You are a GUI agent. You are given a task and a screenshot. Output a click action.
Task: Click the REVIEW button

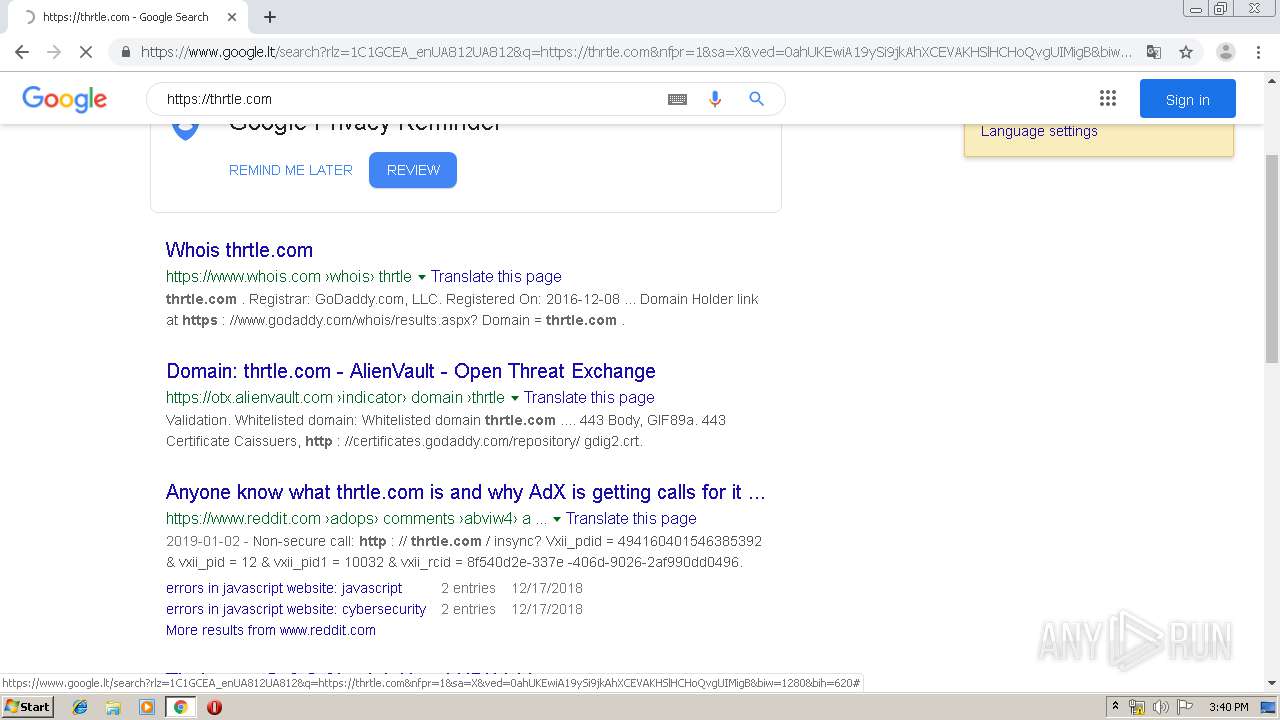pos(413,170)
